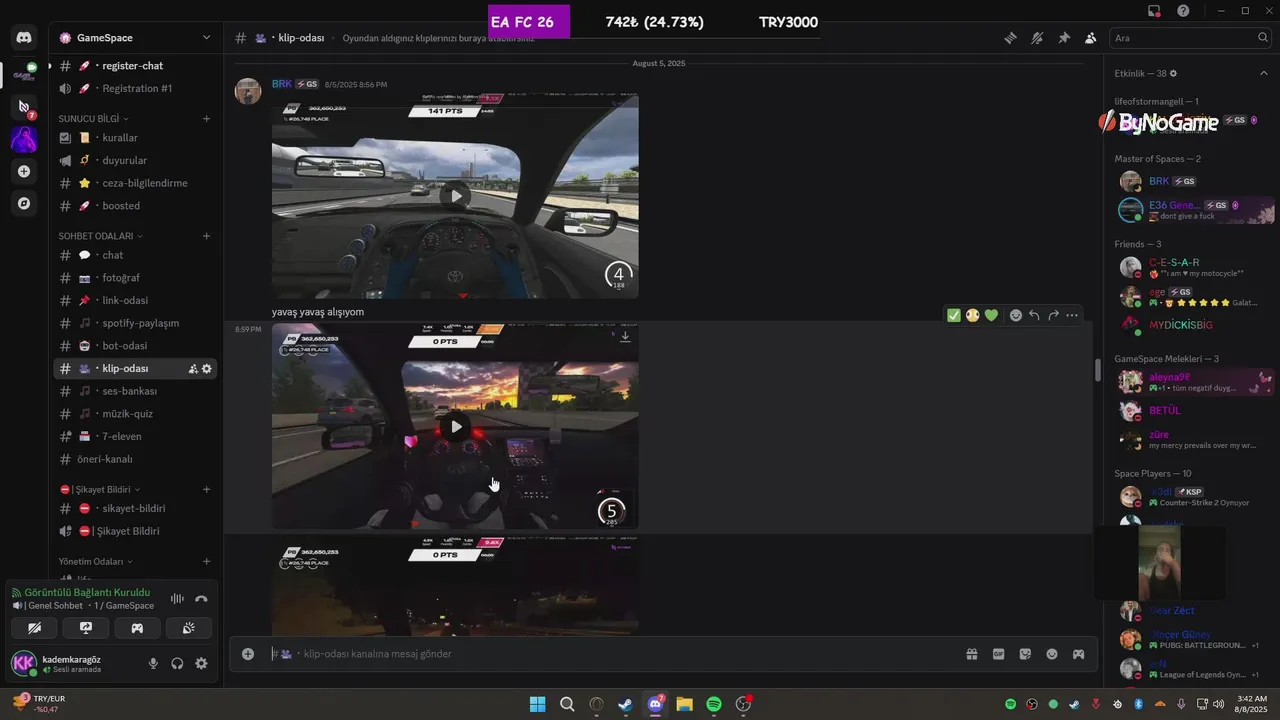Open member C-E-S-A-R in member list
The width and height of the screenshot is (1280, 720).
(x=1195, y=267)
